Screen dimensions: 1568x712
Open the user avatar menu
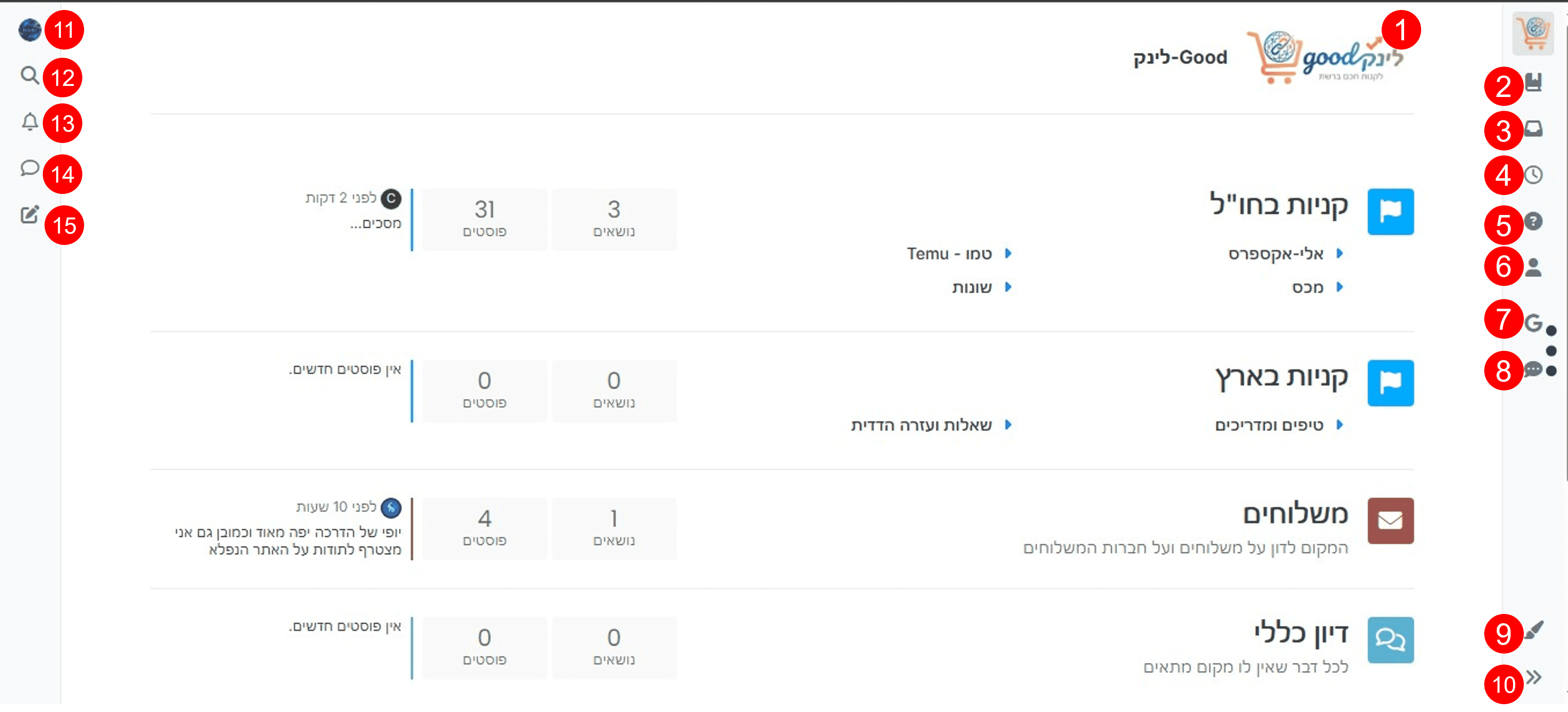[x=29, y=30]
